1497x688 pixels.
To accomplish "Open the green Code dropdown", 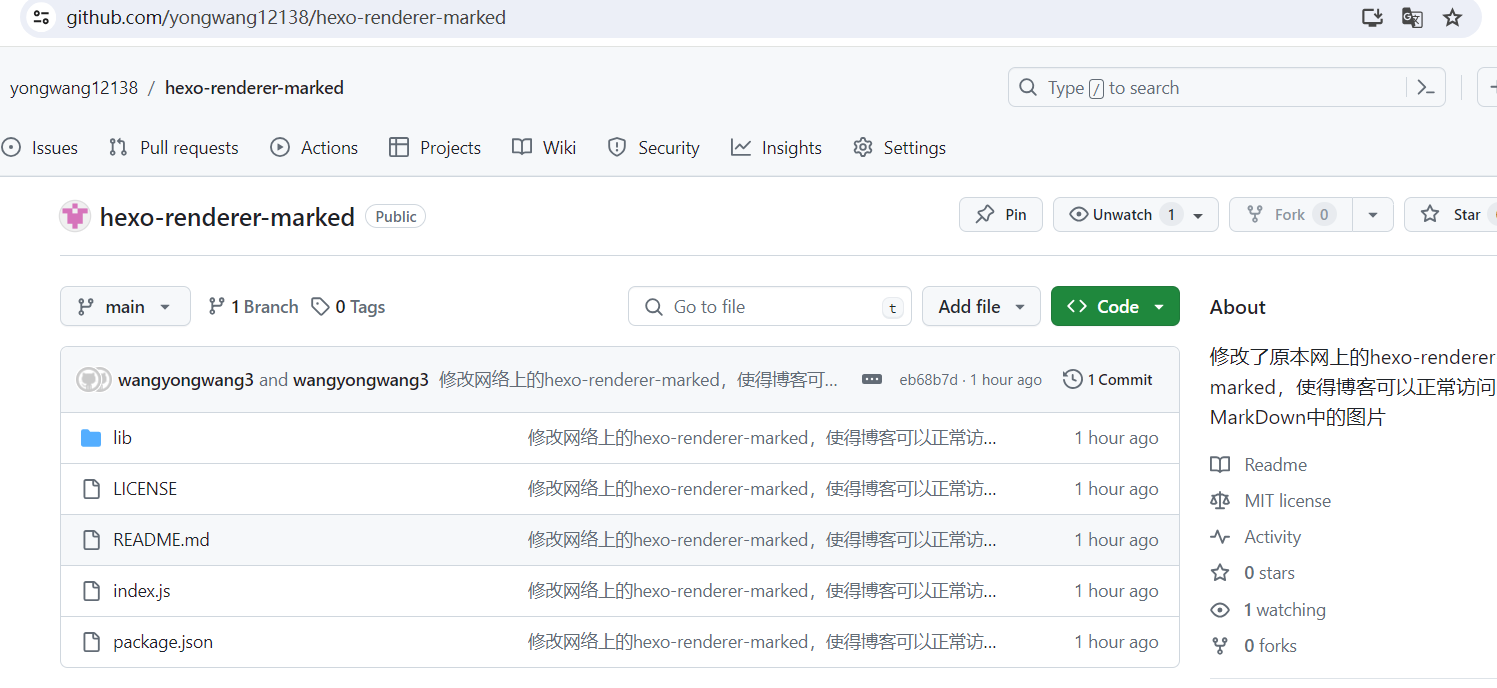I will coord(1115,306).
